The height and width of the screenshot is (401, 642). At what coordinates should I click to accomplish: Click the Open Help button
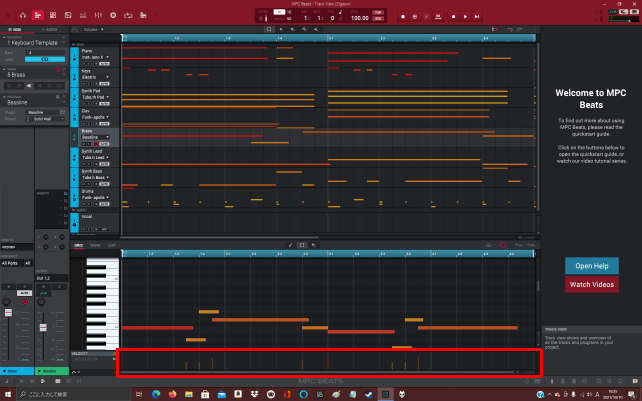pos(591,265)
